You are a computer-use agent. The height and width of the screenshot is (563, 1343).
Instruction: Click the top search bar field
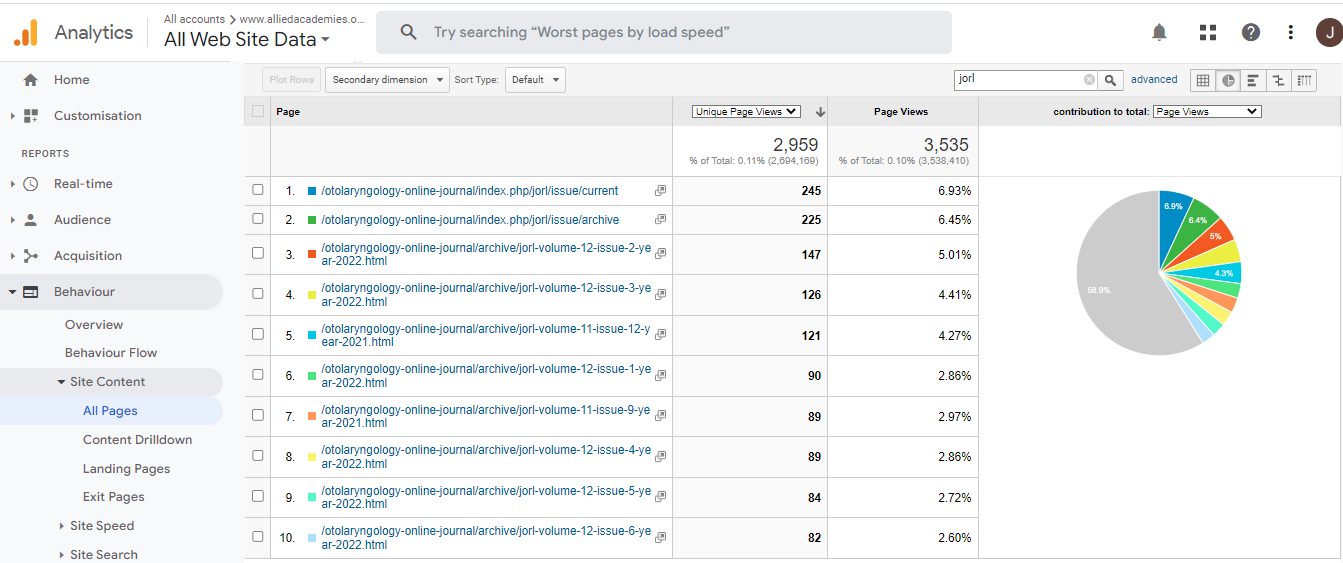pos(663,32)
